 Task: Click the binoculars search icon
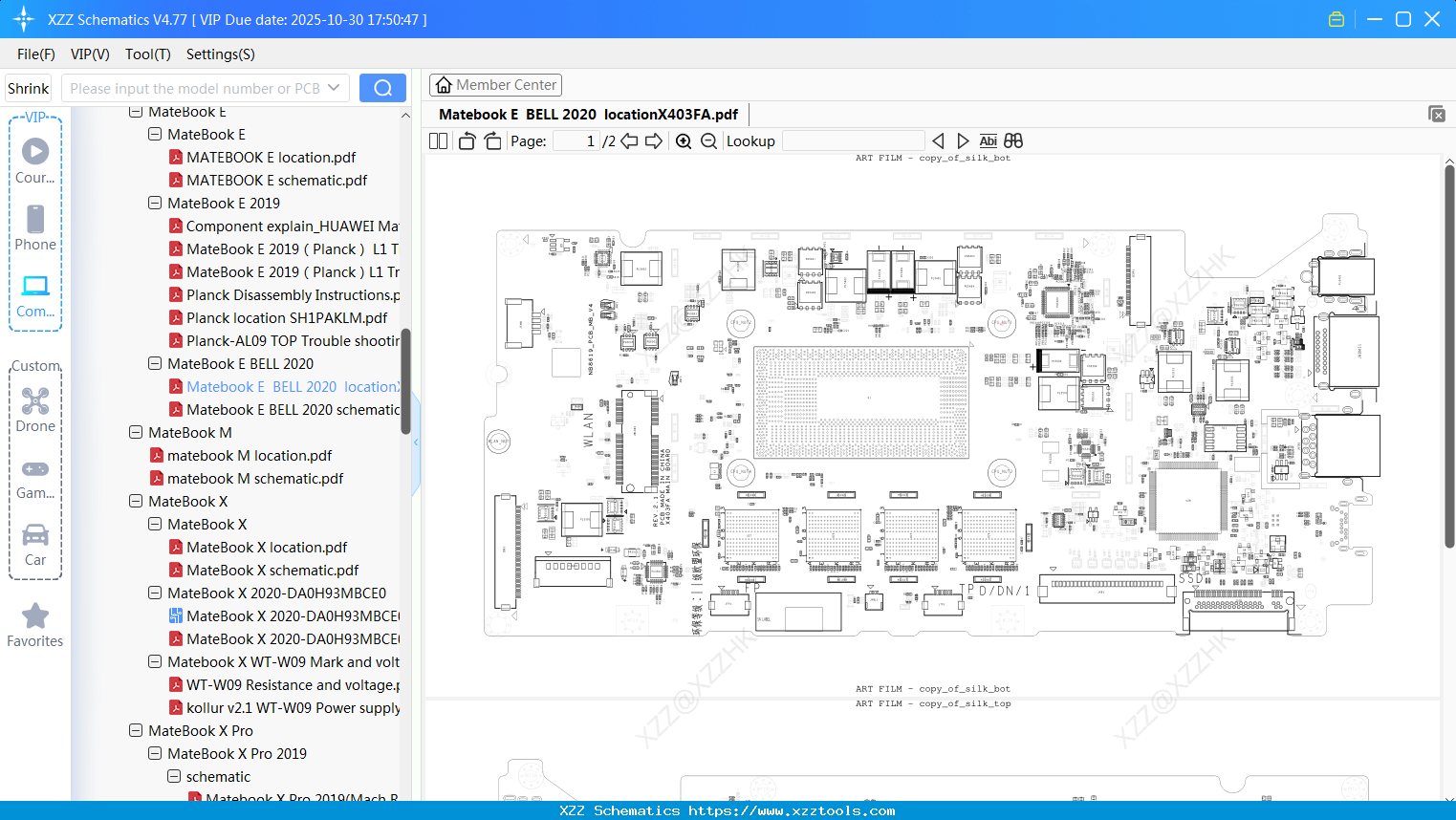point(1013,141)
